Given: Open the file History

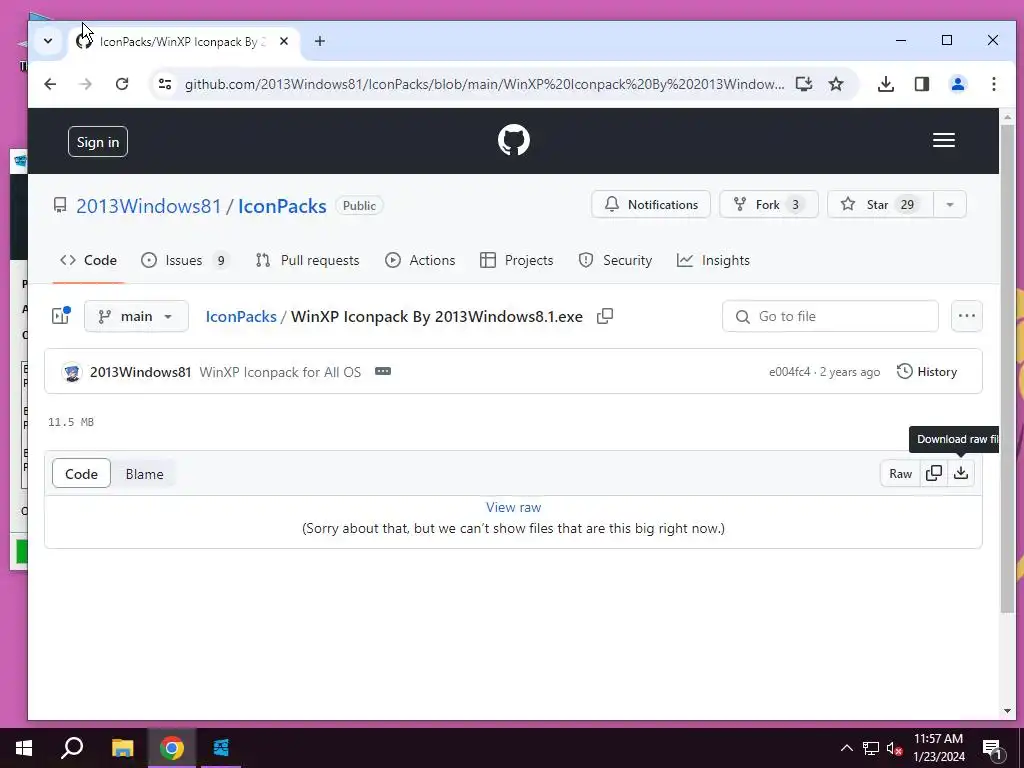Looking at the screenshot, I should point(927,372).
